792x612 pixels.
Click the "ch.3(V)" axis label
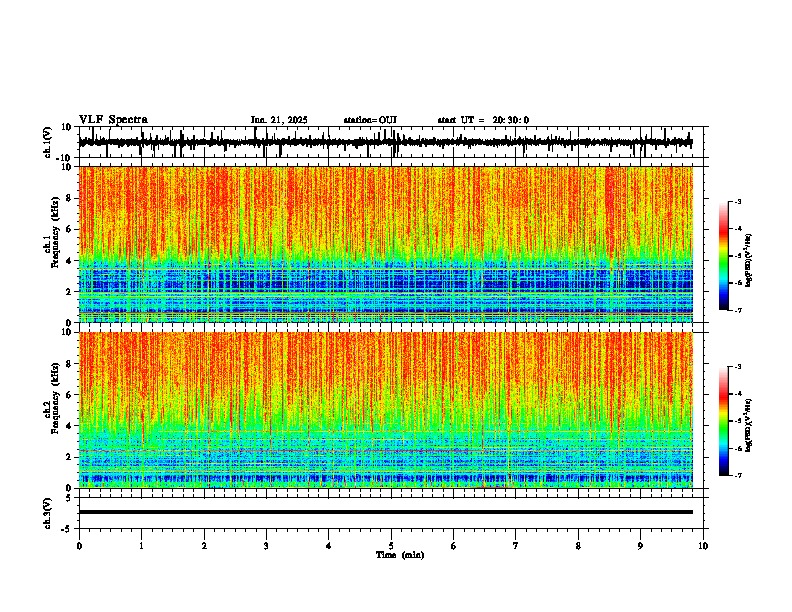click(48, 513)
